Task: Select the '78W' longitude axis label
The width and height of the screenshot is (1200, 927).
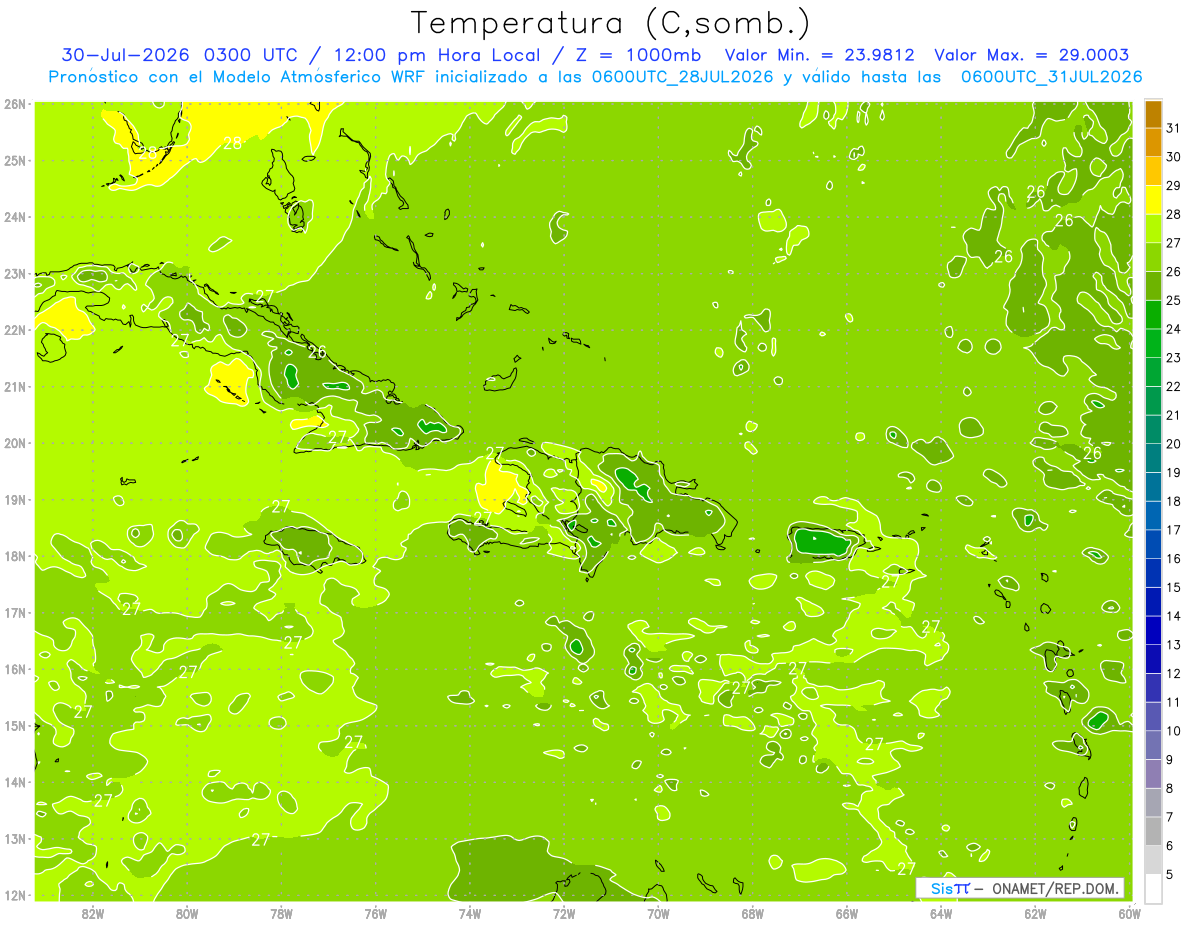Action: click(x=281, y=913)
